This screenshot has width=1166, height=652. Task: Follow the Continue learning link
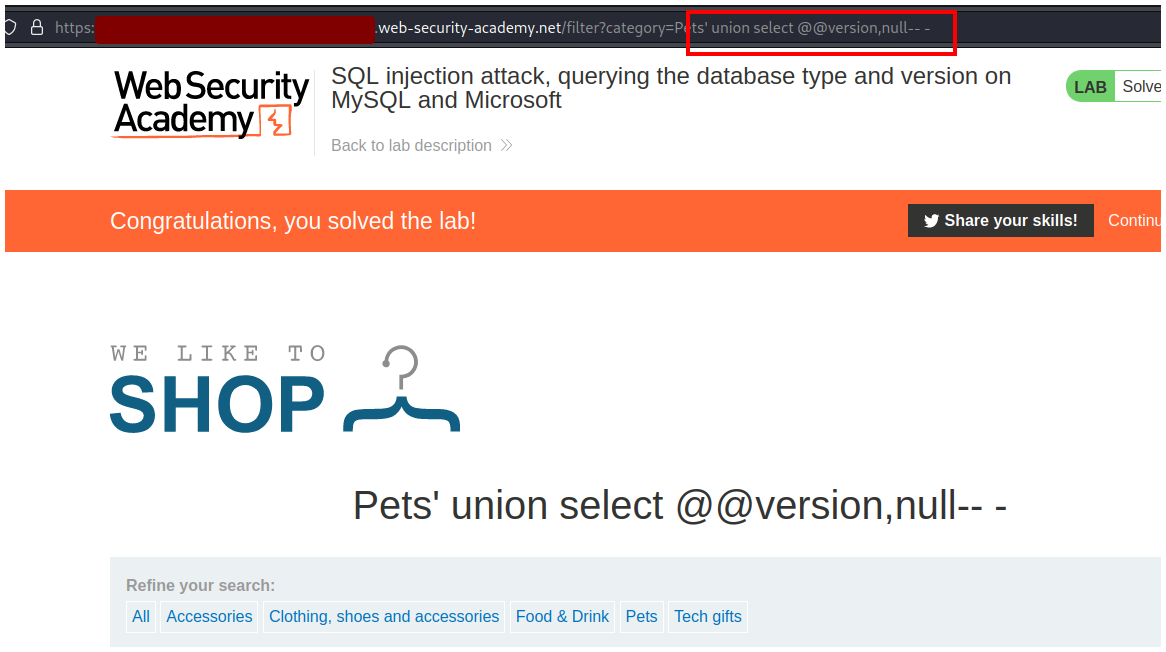[1135, 221]
